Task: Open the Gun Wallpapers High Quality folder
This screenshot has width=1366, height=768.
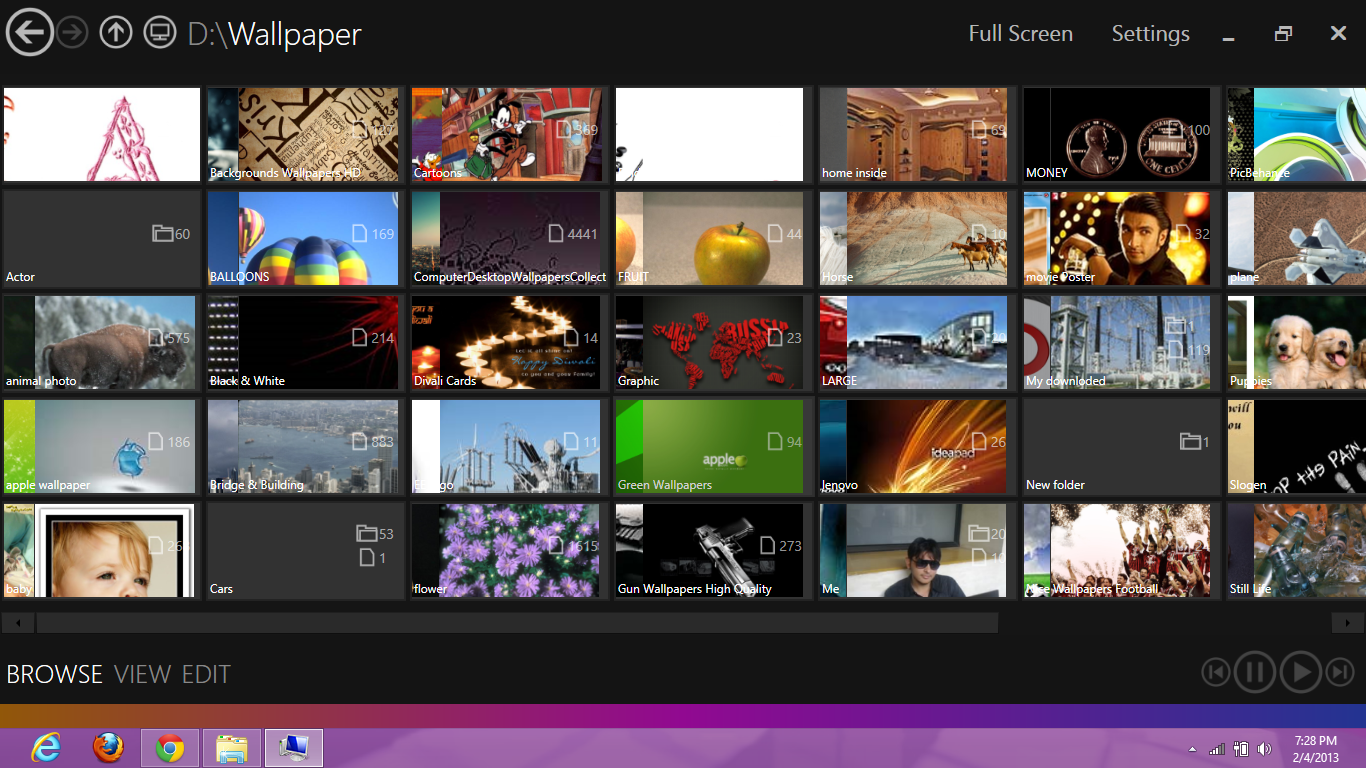Action: pyautogui.click(x=712, y=550)
